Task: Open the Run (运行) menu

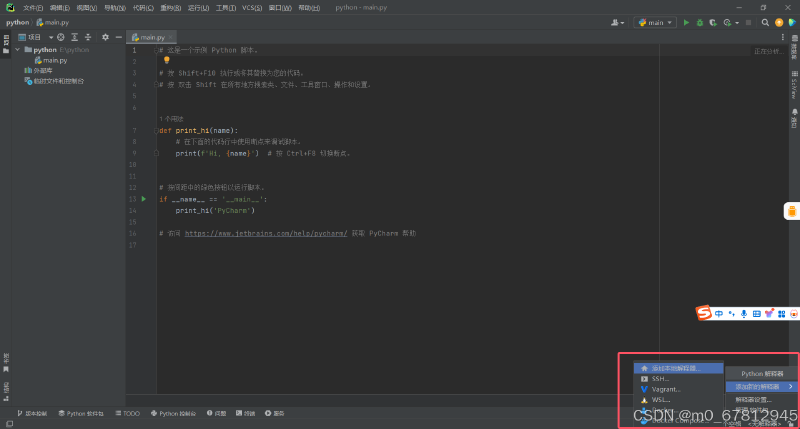Action: coord(198,8)
